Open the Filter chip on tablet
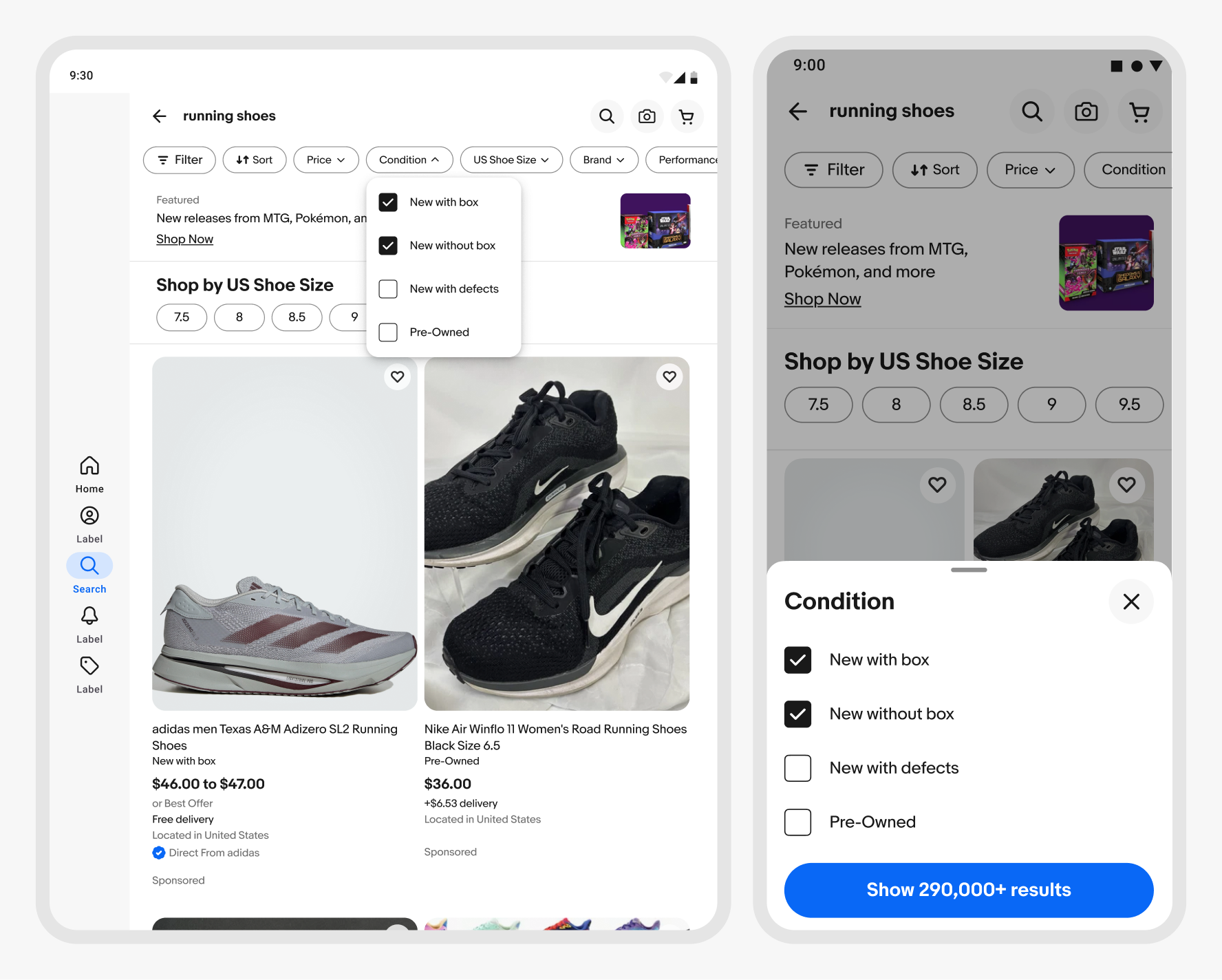Viewport: 1222px width, 980px height. [180, 160]
